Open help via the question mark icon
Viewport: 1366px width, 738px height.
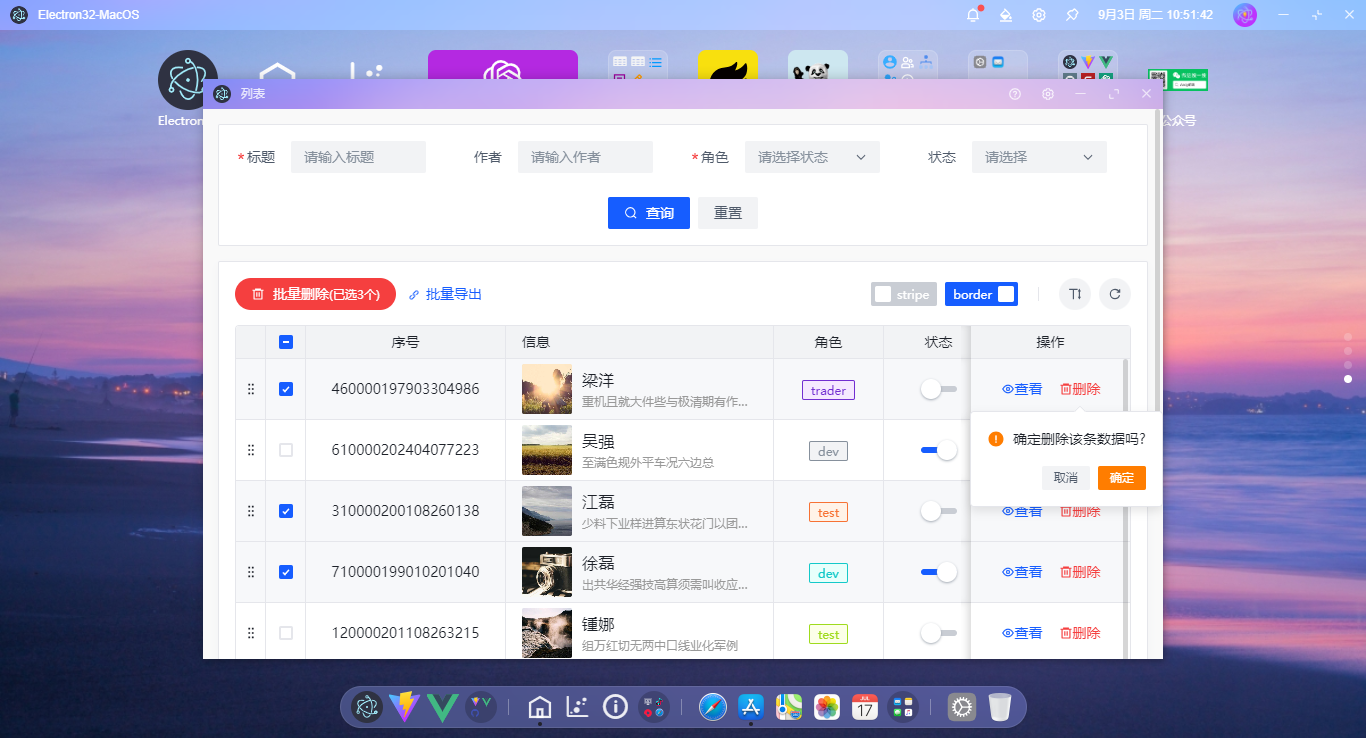(x=1014, y=93)
